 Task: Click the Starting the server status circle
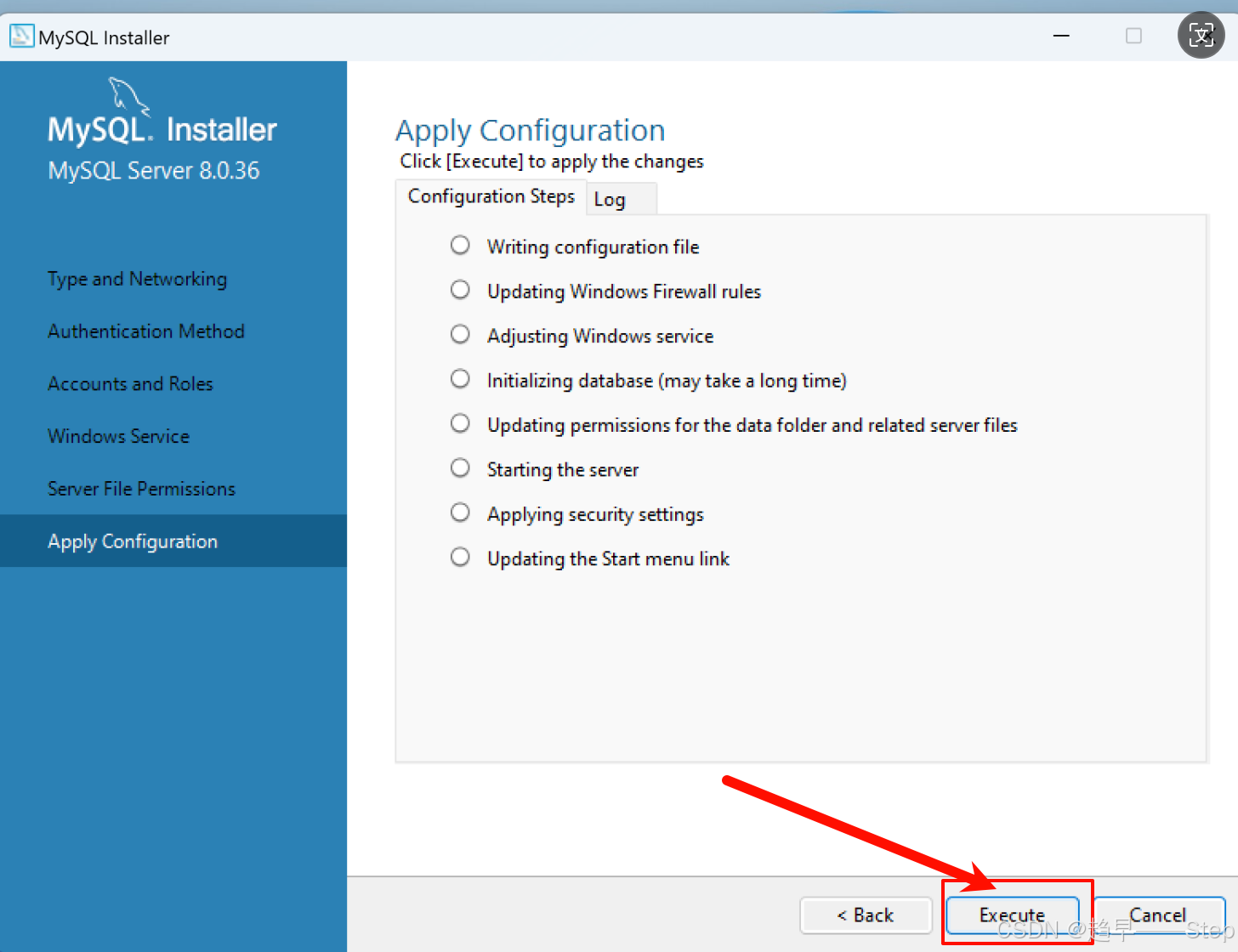click(x=460, y=467)
